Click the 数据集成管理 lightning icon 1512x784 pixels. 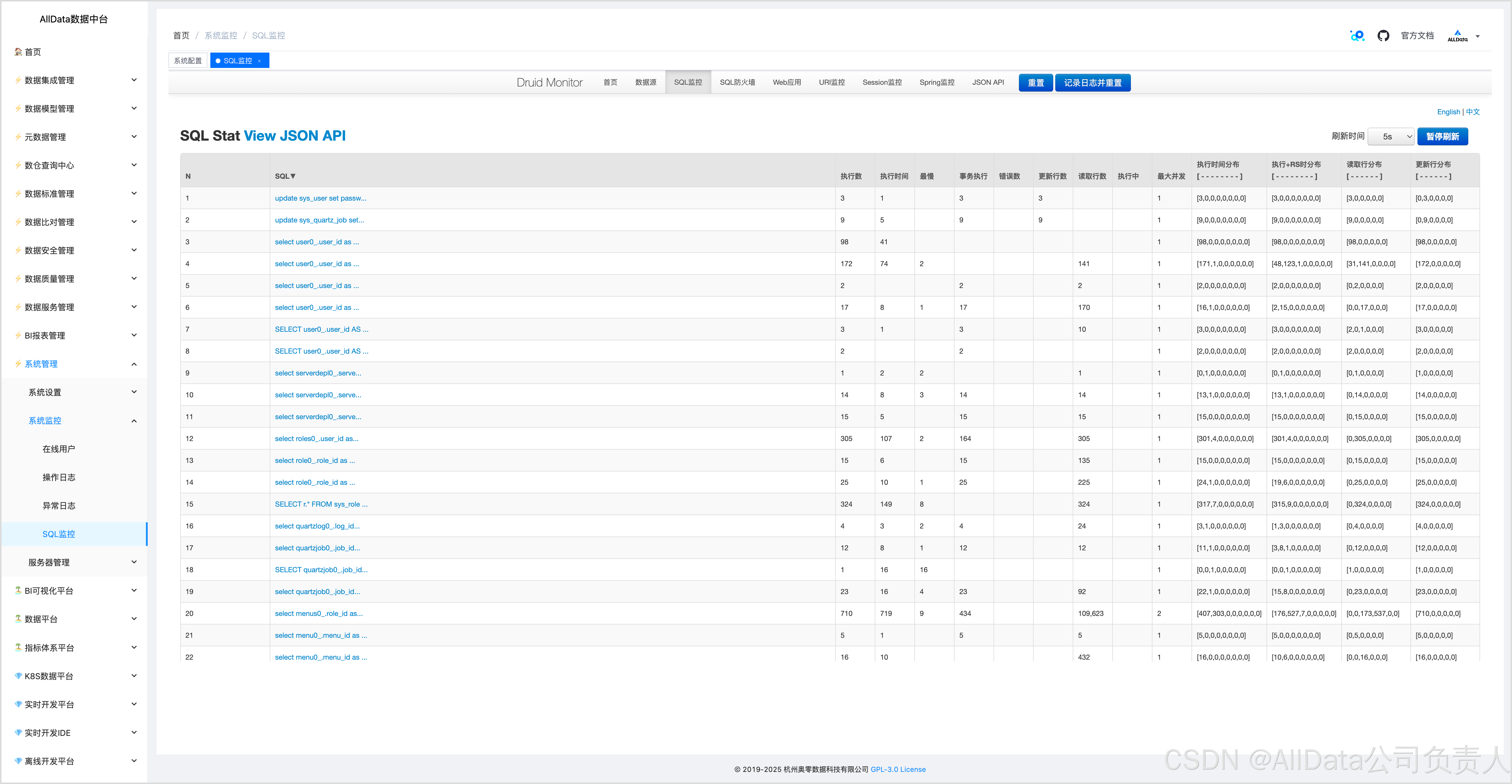(x=18, y=80)
